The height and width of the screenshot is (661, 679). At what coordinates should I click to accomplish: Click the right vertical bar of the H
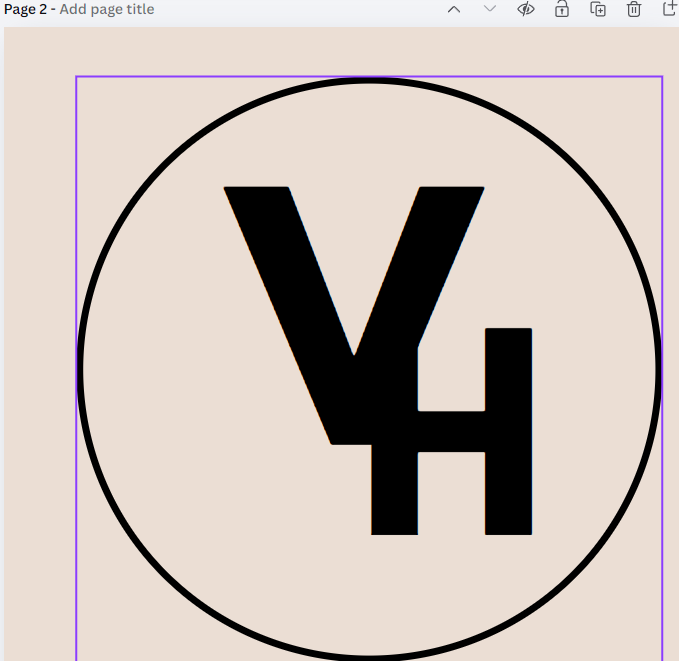coord(509,430)
